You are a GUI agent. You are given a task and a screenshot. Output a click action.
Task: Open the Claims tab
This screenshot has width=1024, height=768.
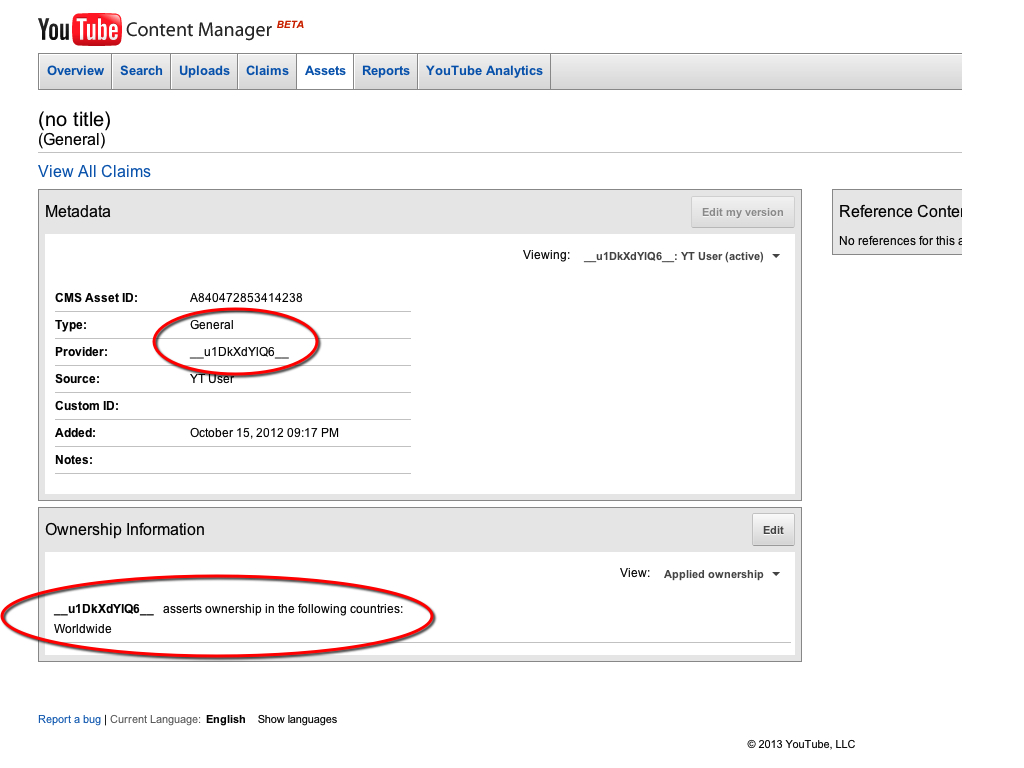pos(267,71)
